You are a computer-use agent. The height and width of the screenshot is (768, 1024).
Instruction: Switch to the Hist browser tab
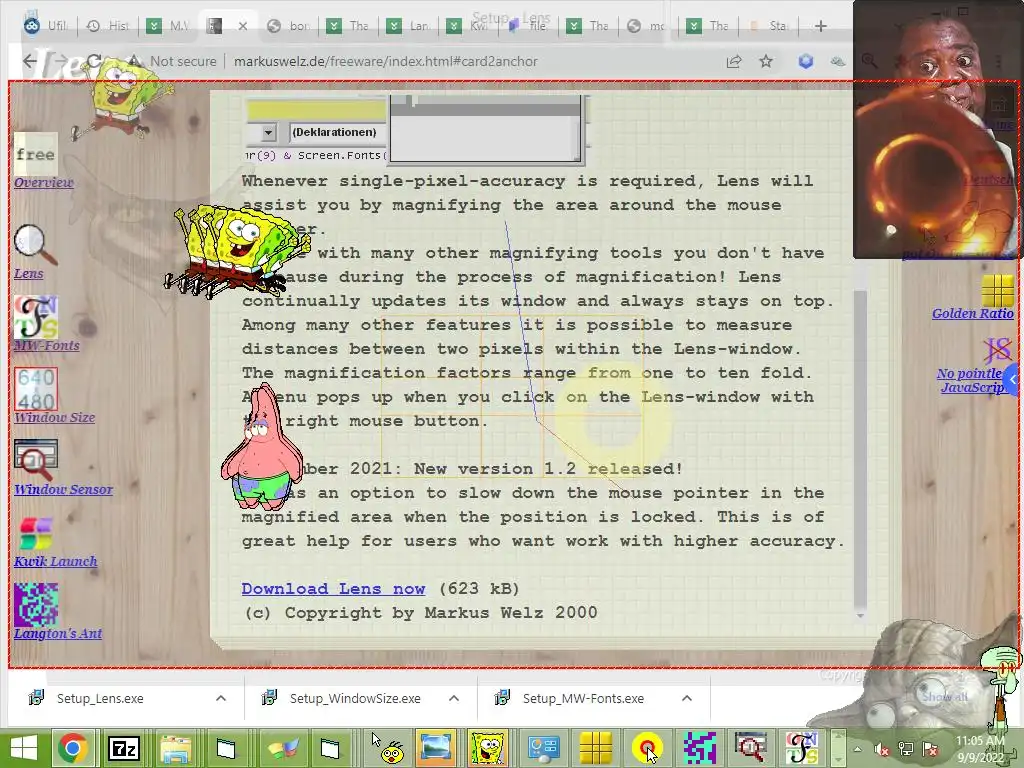click(108, 25)
